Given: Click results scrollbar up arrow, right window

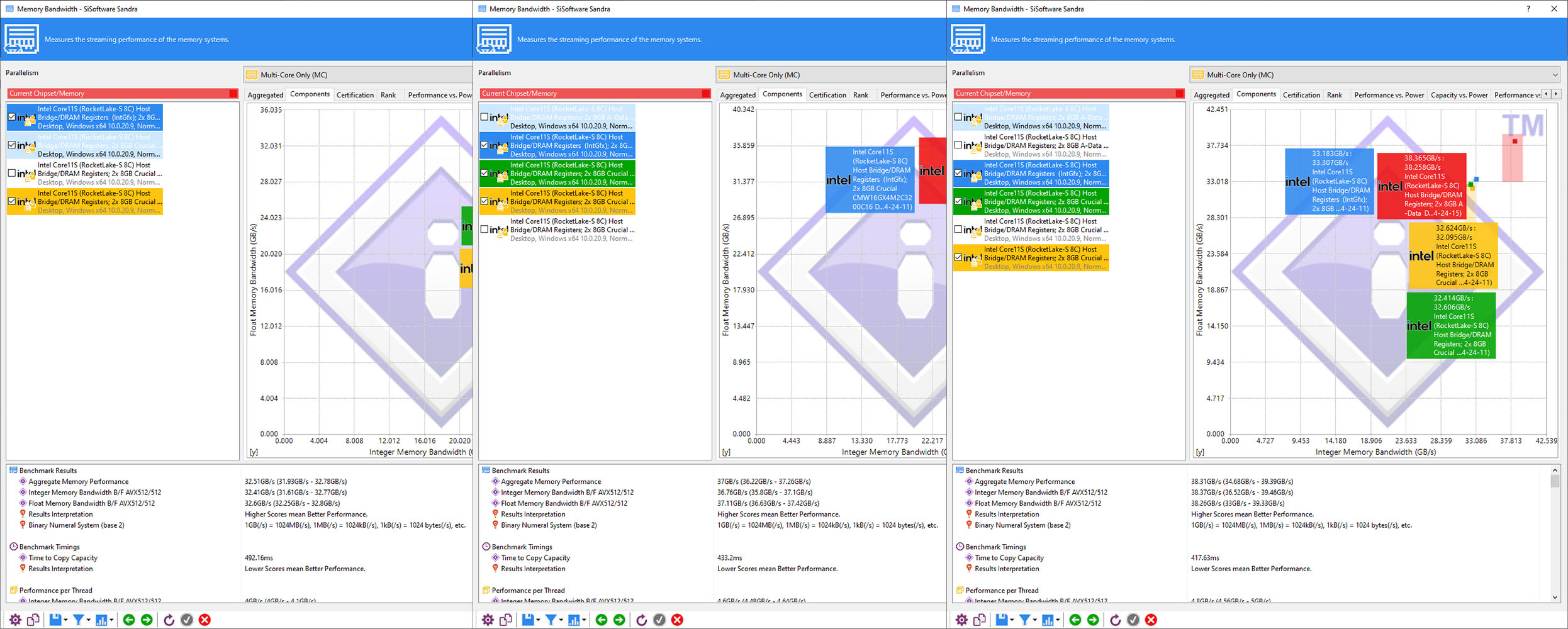Looking at the screenshot, I should click(x=1555, y=470).
